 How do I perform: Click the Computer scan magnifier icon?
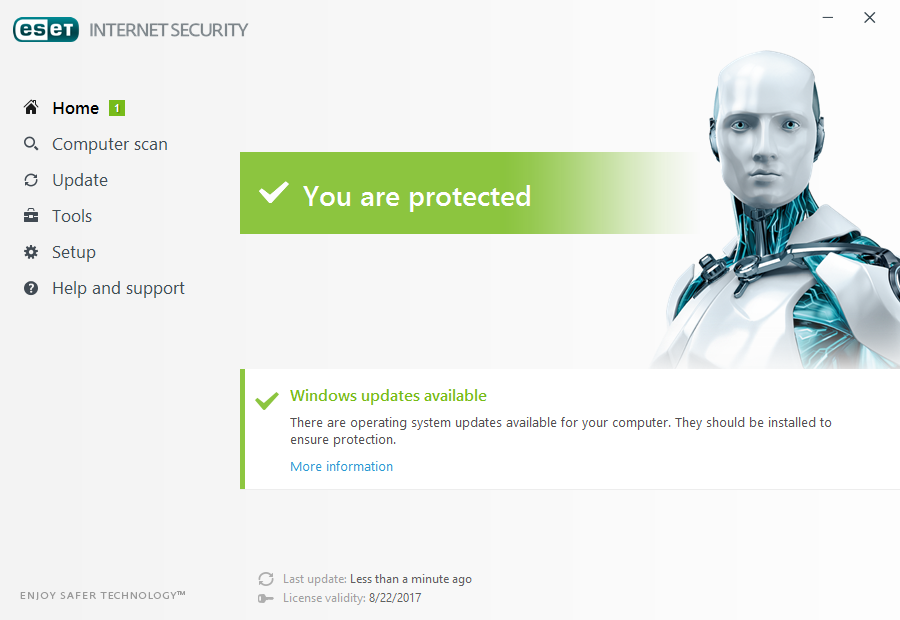[x=31, y=144]
